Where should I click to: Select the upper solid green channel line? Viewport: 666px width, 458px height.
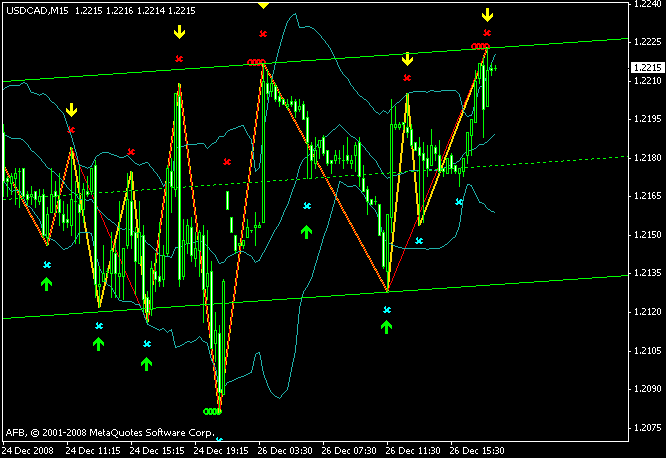click(315, 60)
